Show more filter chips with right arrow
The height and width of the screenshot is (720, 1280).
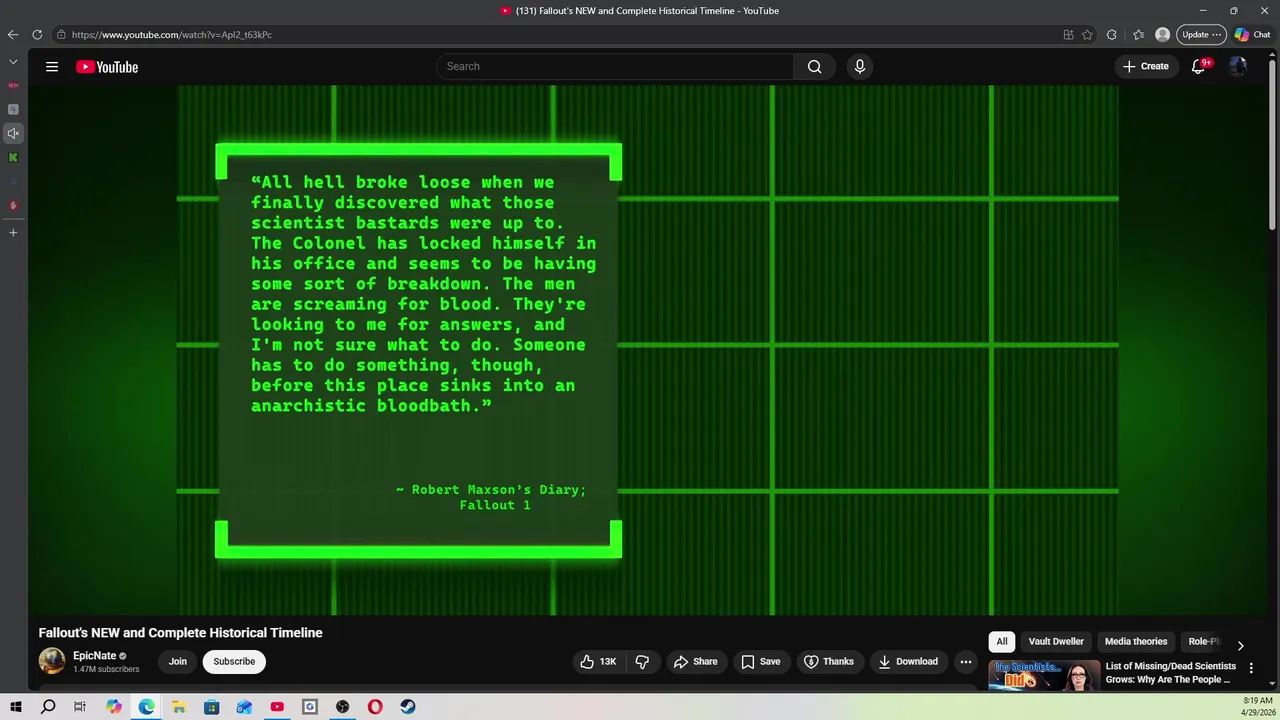(1240, 645)
